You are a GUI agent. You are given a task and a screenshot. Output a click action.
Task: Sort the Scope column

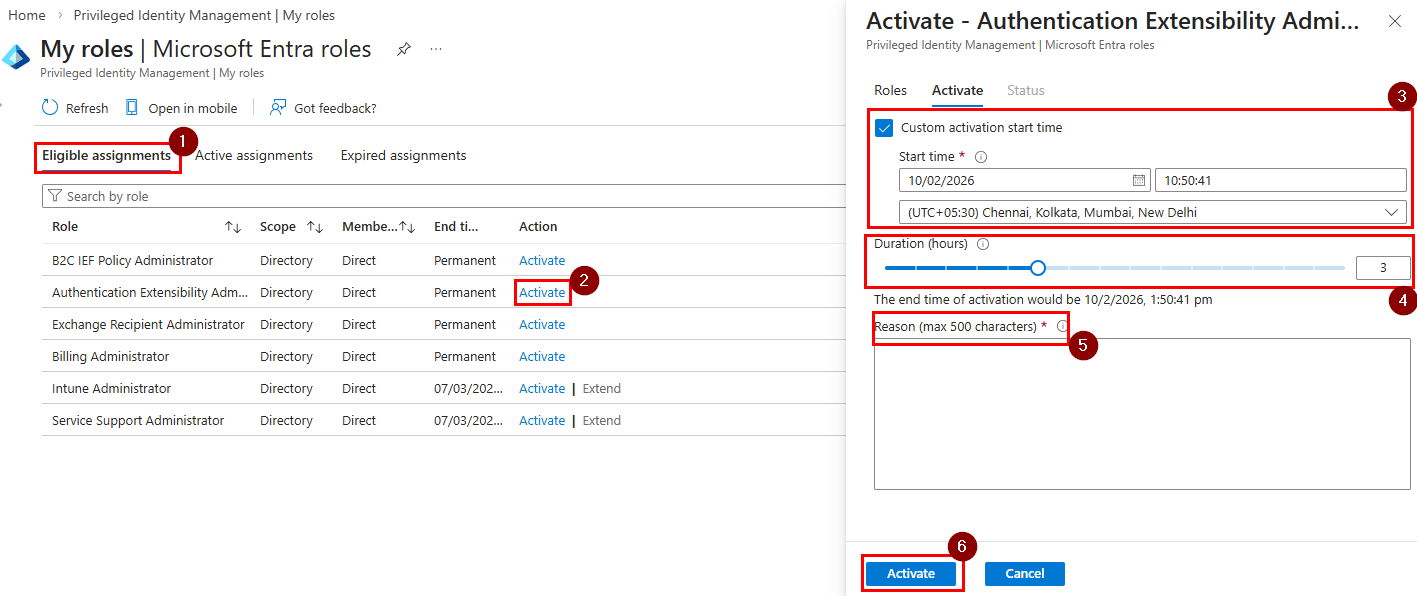click(316, 226)
